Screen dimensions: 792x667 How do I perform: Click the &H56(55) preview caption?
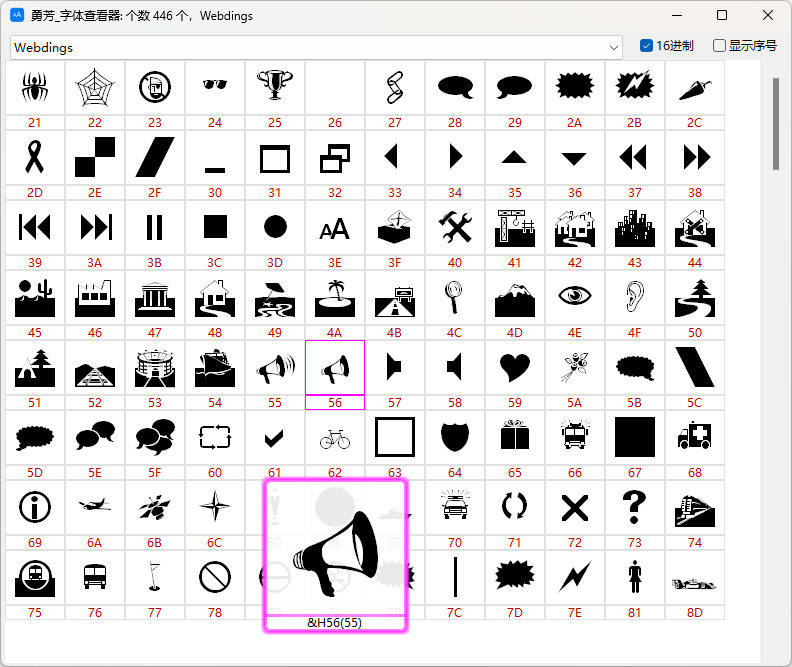(x=334, y=623)
